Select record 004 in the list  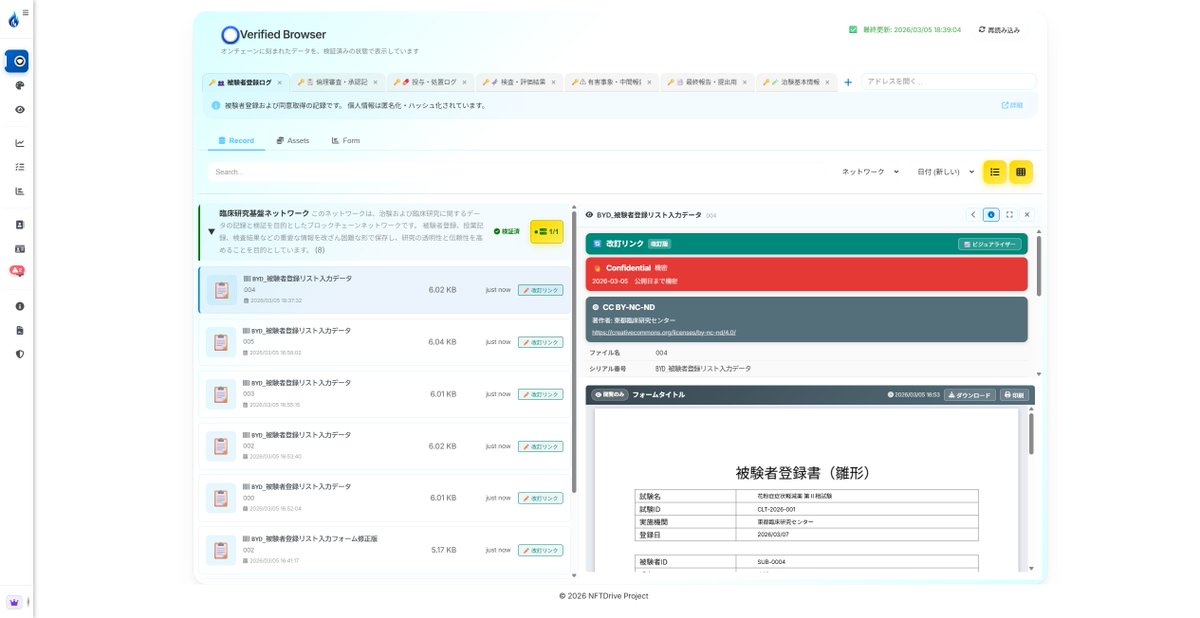click(385, 290)
